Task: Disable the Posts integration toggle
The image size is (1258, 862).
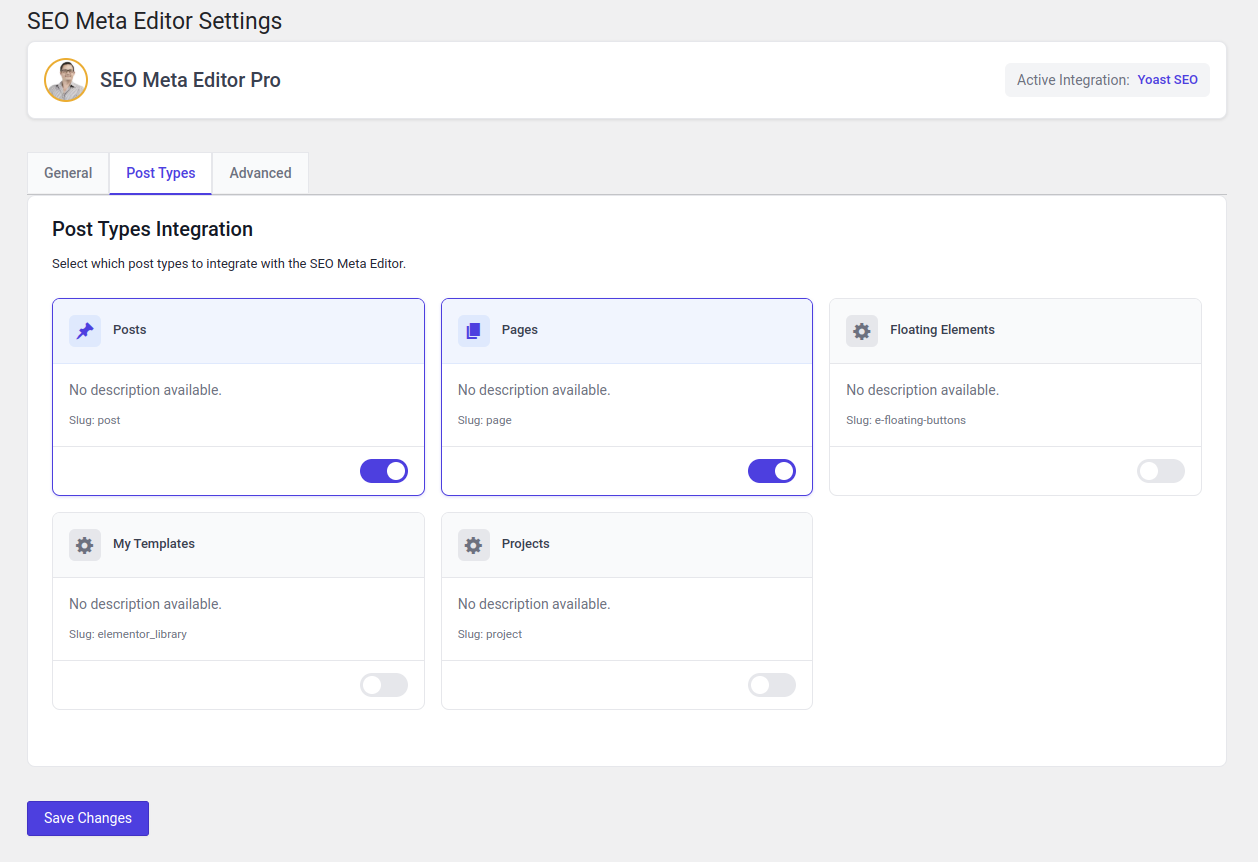Action: pos(384,471)
